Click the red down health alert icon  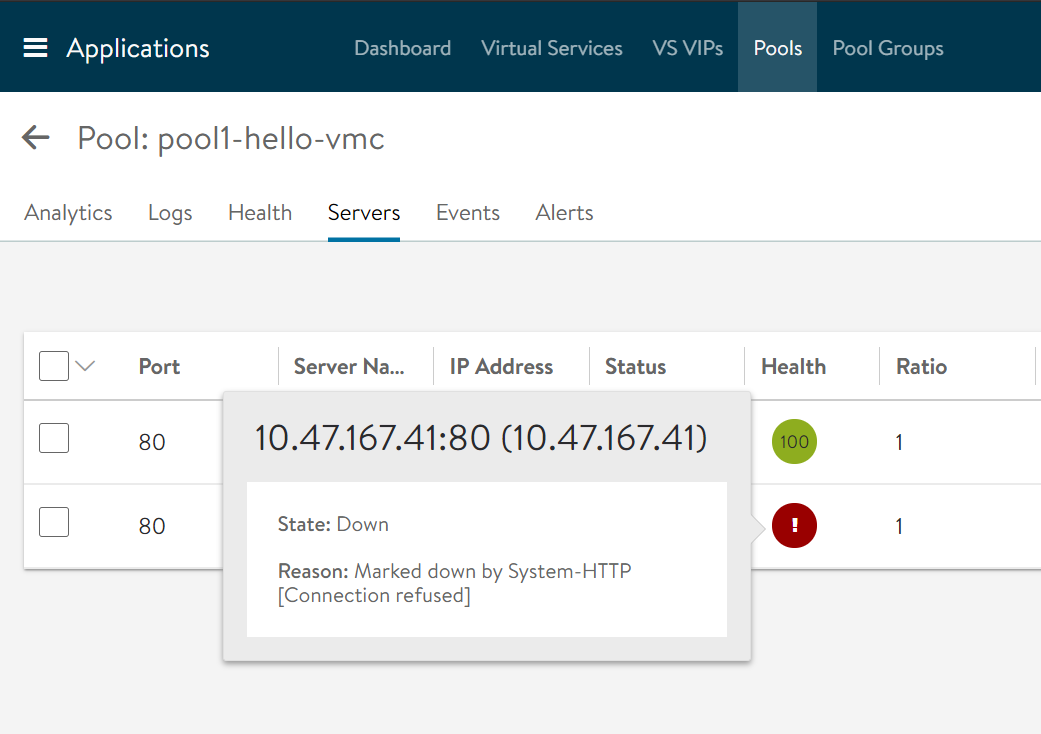tap(794, 525)
